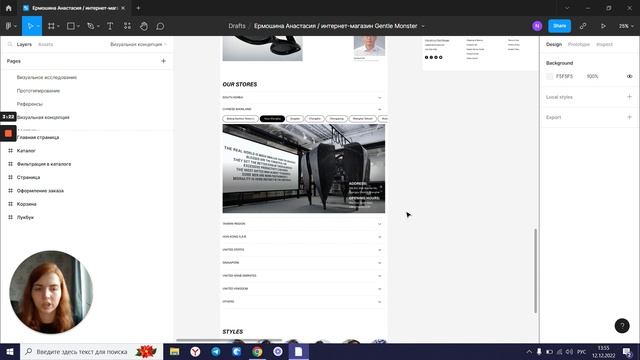Screen dimensions: 640x360
Task: Select the Оформление заказа layer
Action: (x=40, y=191)
